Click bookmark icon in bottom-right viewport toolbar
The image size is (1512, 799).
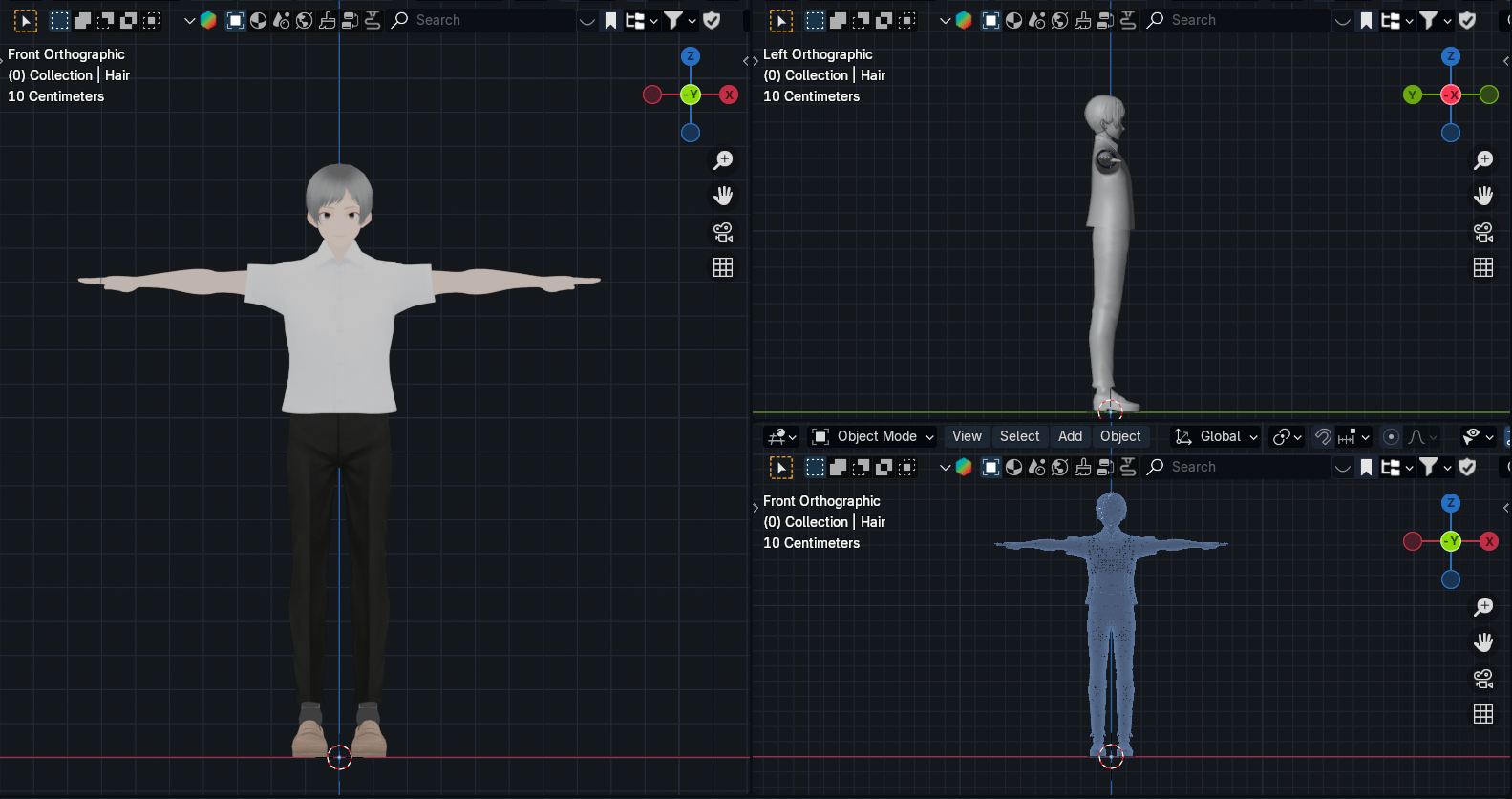(x=1367, y=467)
